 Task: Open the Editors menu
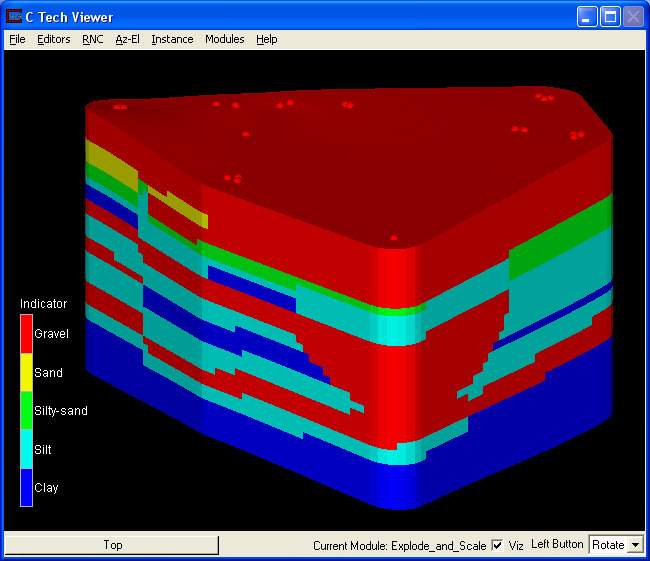point(54,39)
